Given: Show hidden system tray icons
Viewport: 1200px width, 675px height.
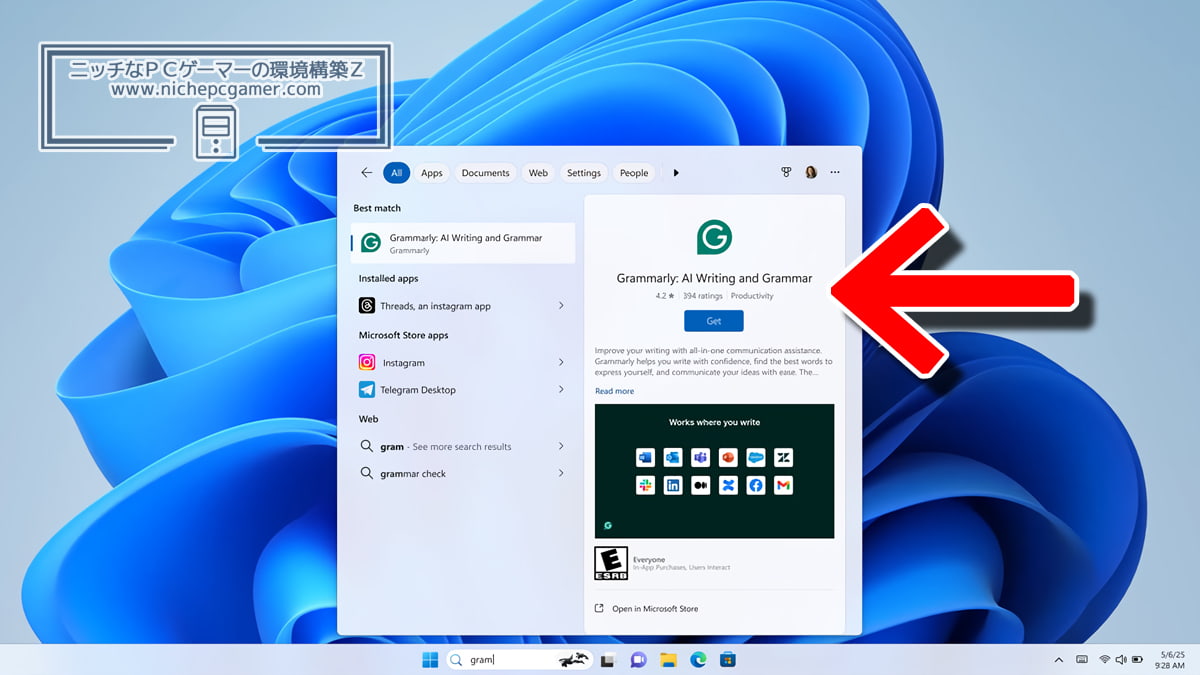Looking at the screenshot, I should [1059, 660].
